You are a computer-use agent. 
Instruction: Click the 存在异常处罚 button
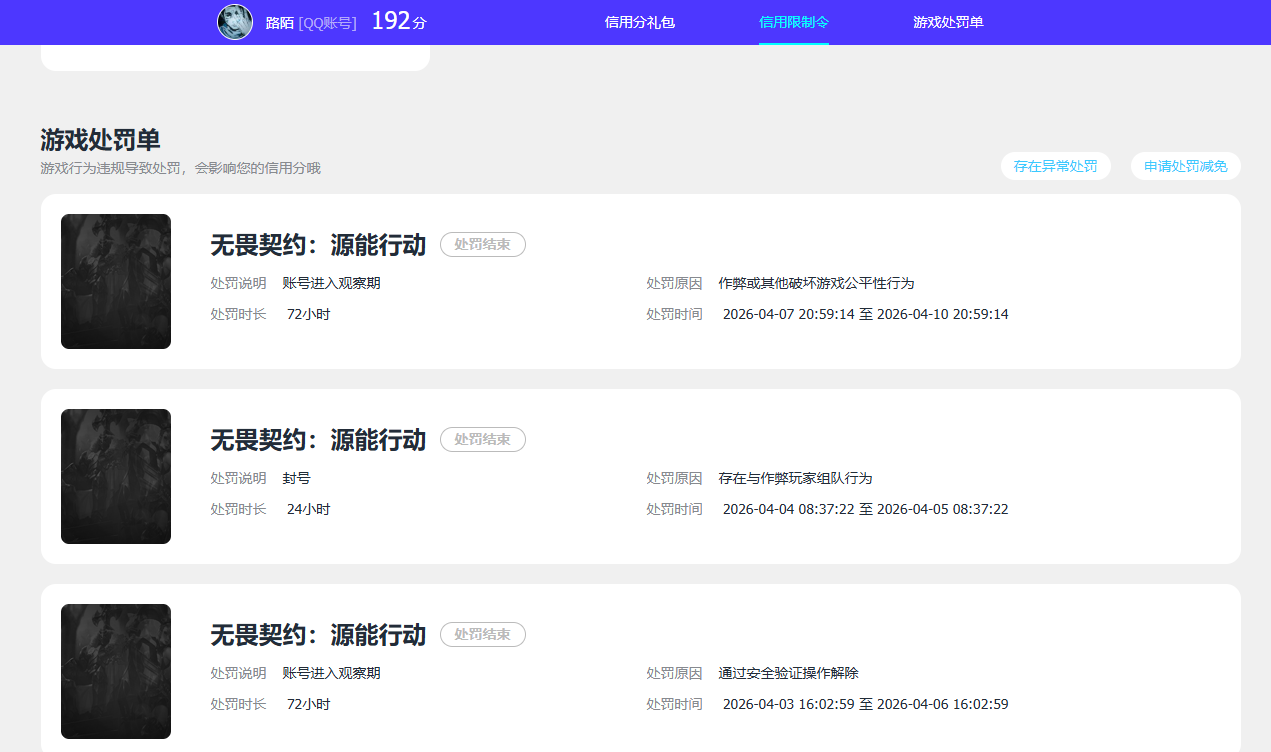pos(1055,166)
